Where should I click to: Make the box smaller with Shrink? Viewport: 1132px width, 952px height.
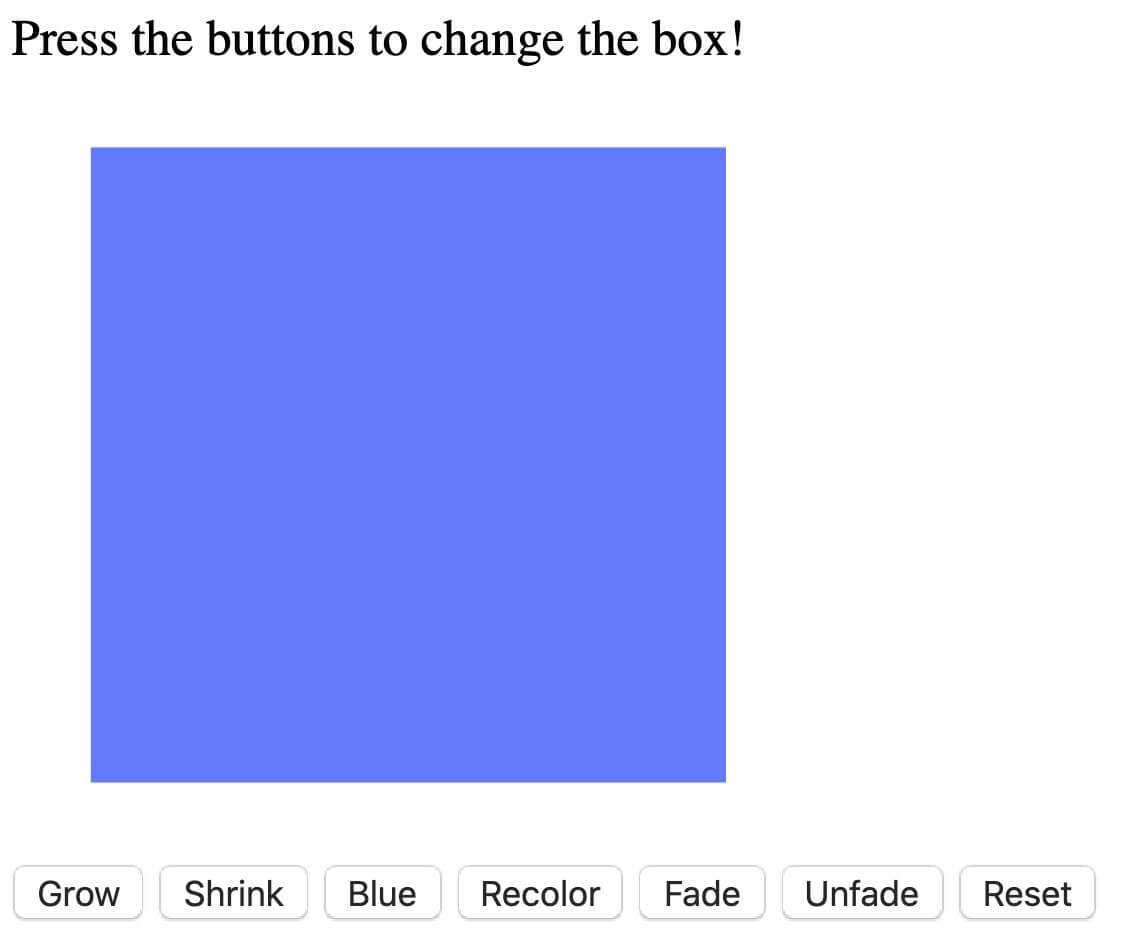(233, 893)
